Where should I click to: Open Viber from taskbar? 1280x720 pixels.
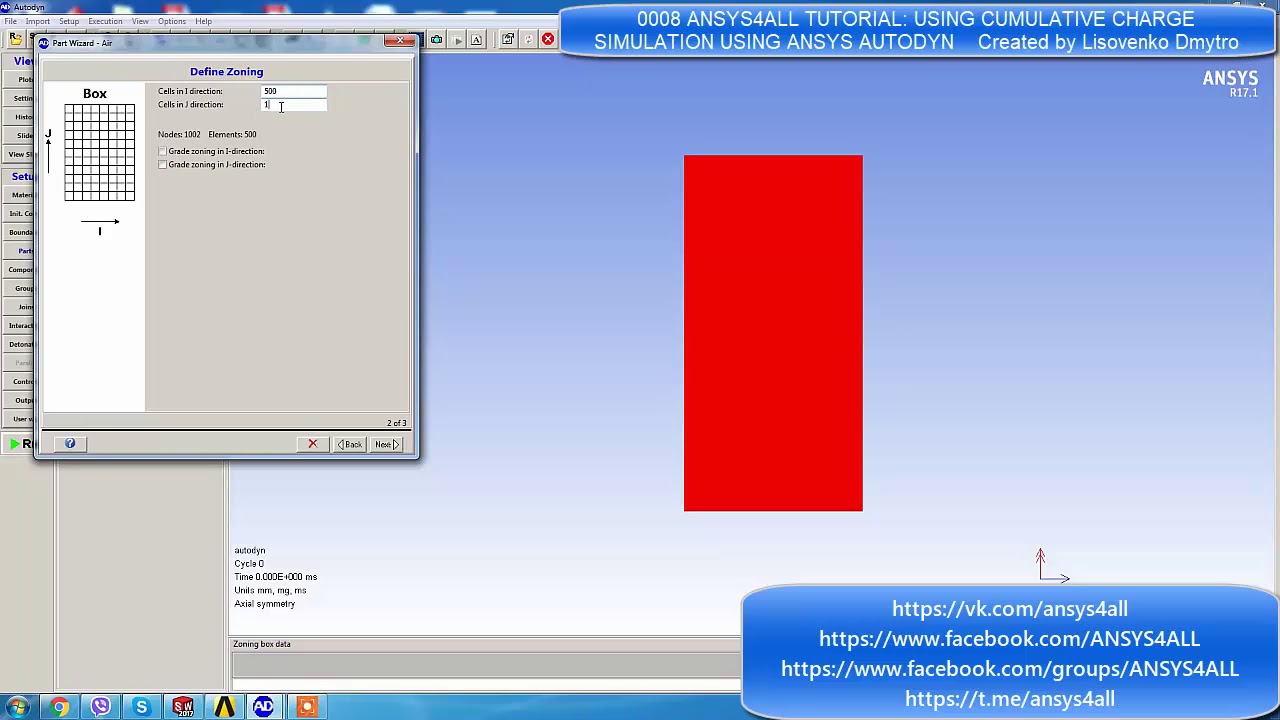(101, 707)
